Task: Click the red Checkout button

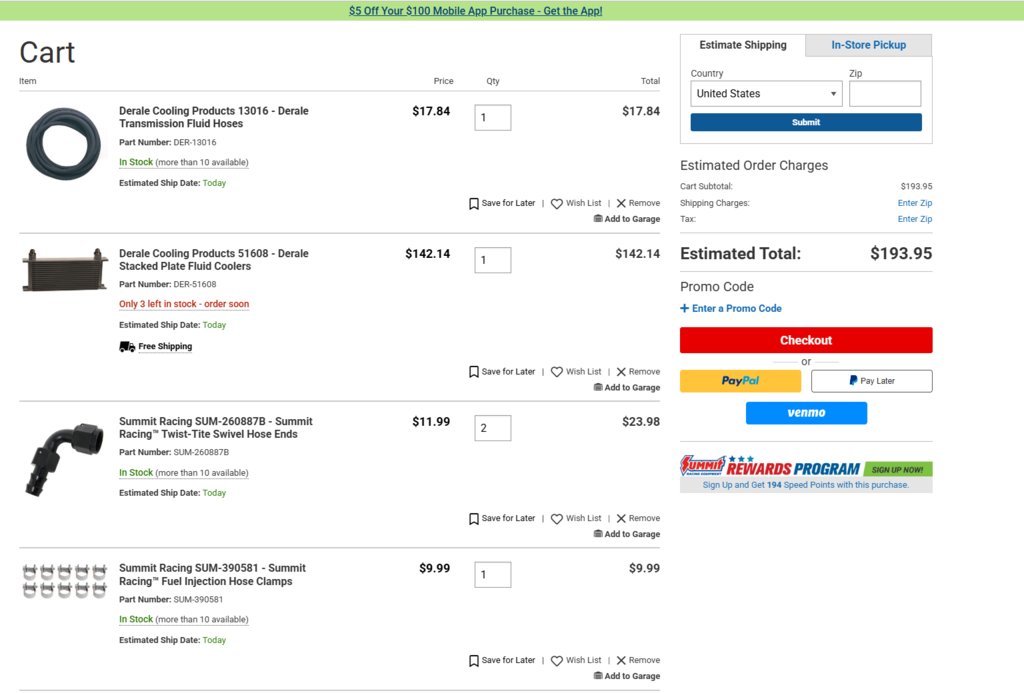Action: point(806,340)
